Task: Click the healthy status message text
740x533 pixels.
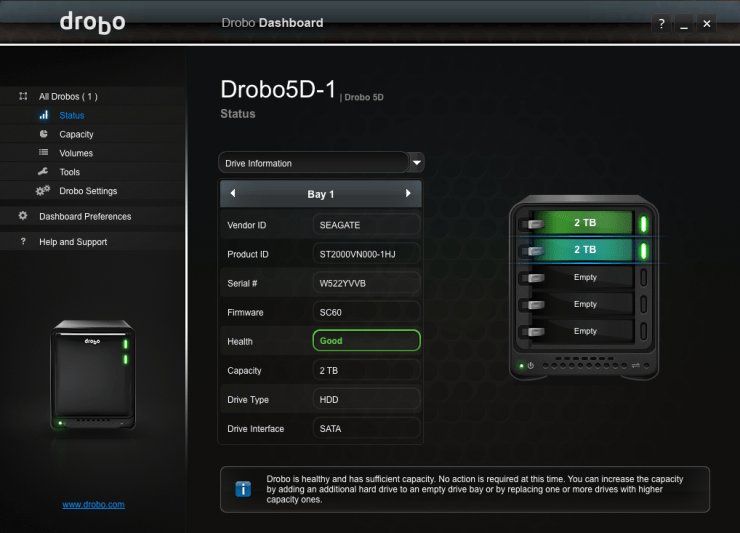Action: point(475,489)
